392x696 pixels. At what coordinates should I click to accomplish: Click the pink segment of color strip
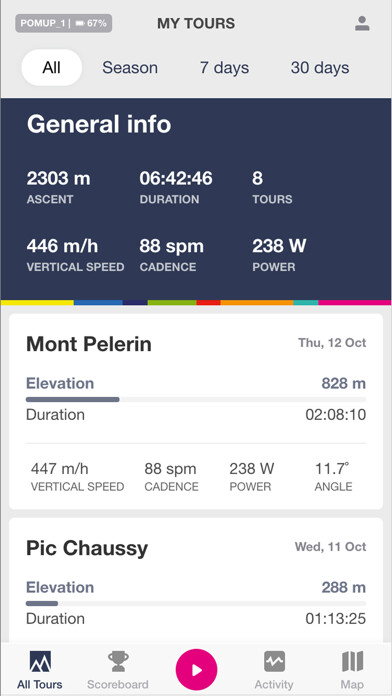click(355, 303)
